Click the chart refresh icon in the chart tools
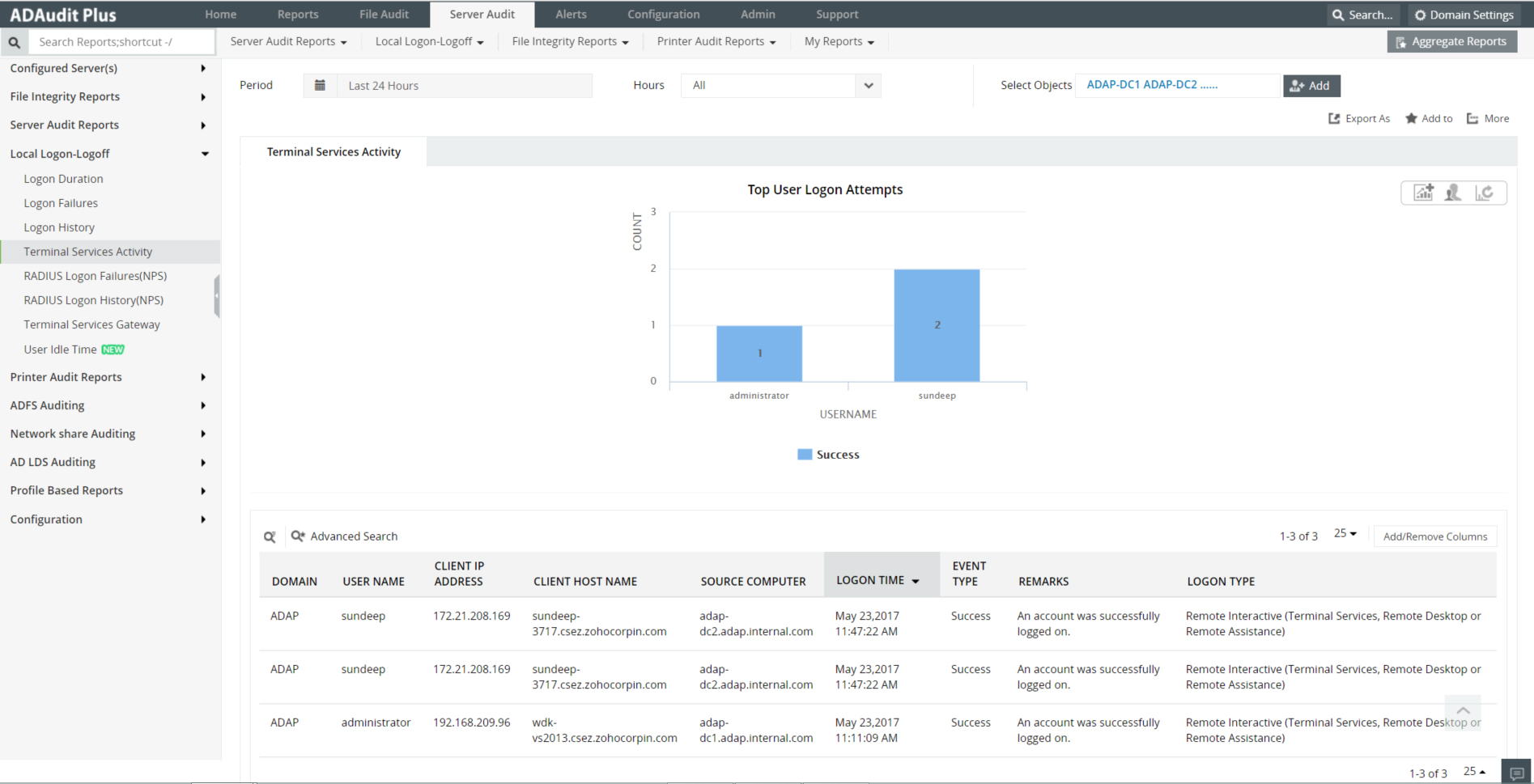Viewport: 1534px width, 784px height. tap(1484, 193)
